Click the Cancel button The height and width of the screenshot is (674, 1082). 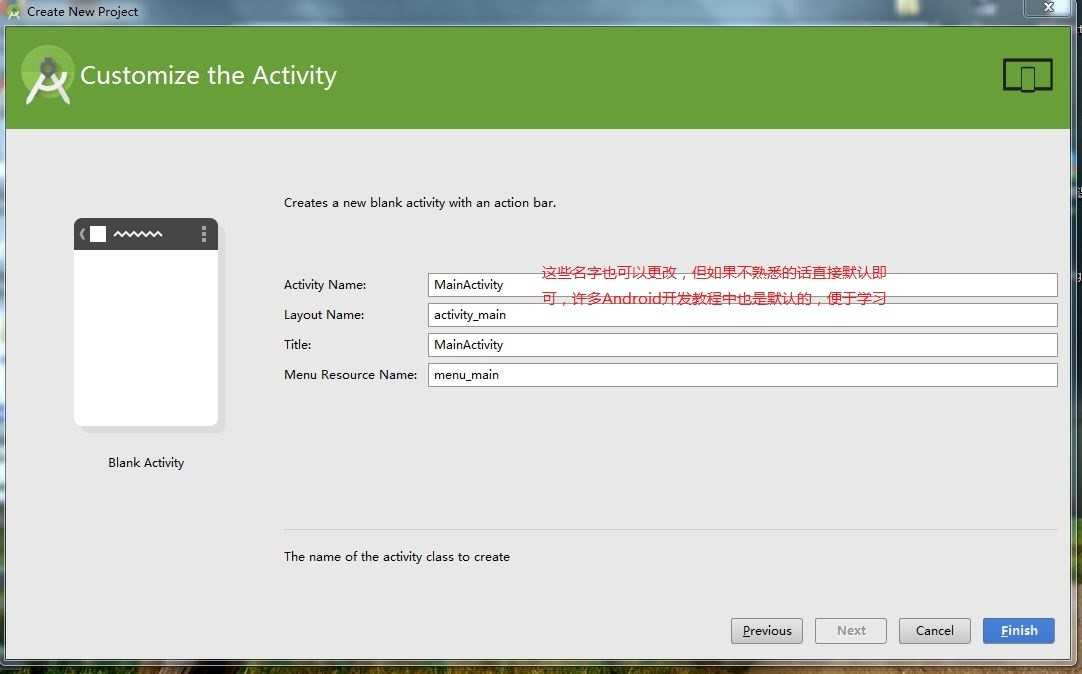click(934, 631)
